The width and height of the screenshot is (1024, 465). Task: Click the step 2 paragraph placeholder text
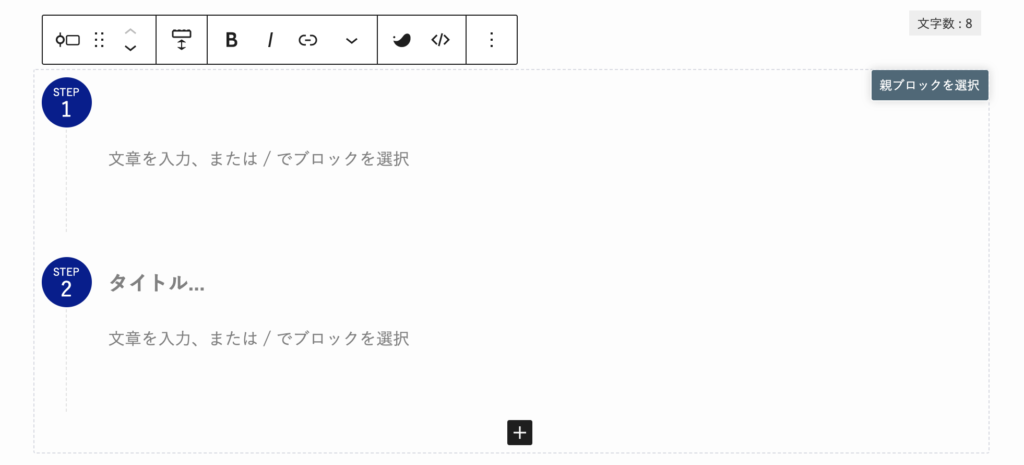point(259,338)
